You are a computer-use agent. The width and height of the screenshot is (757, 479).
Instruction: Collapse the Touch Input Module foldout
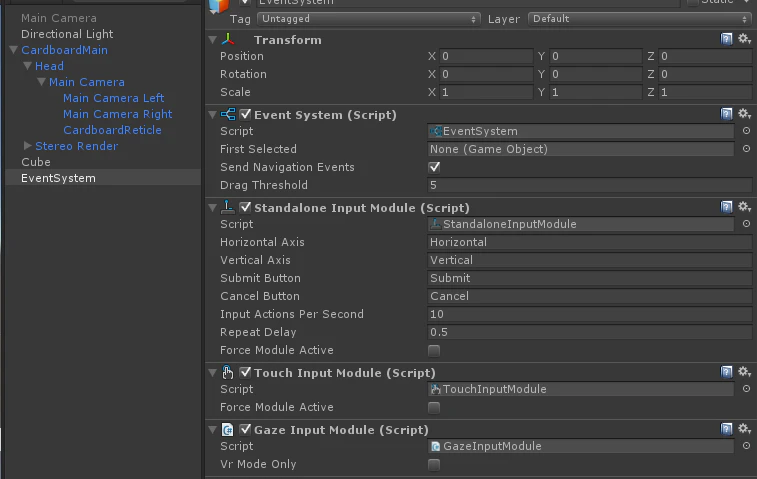coord(212,373)
